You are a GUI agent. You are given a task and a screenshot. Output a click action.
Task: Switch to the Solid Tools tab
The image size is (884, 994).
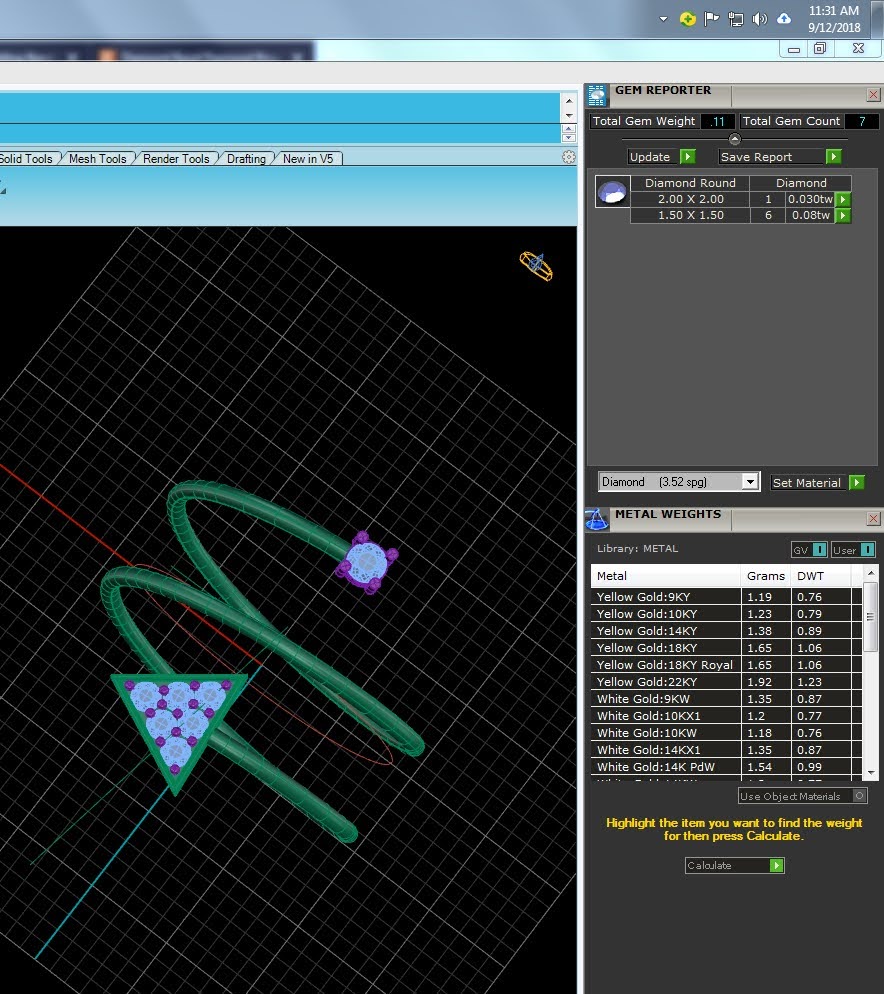[x=26, y=158]
